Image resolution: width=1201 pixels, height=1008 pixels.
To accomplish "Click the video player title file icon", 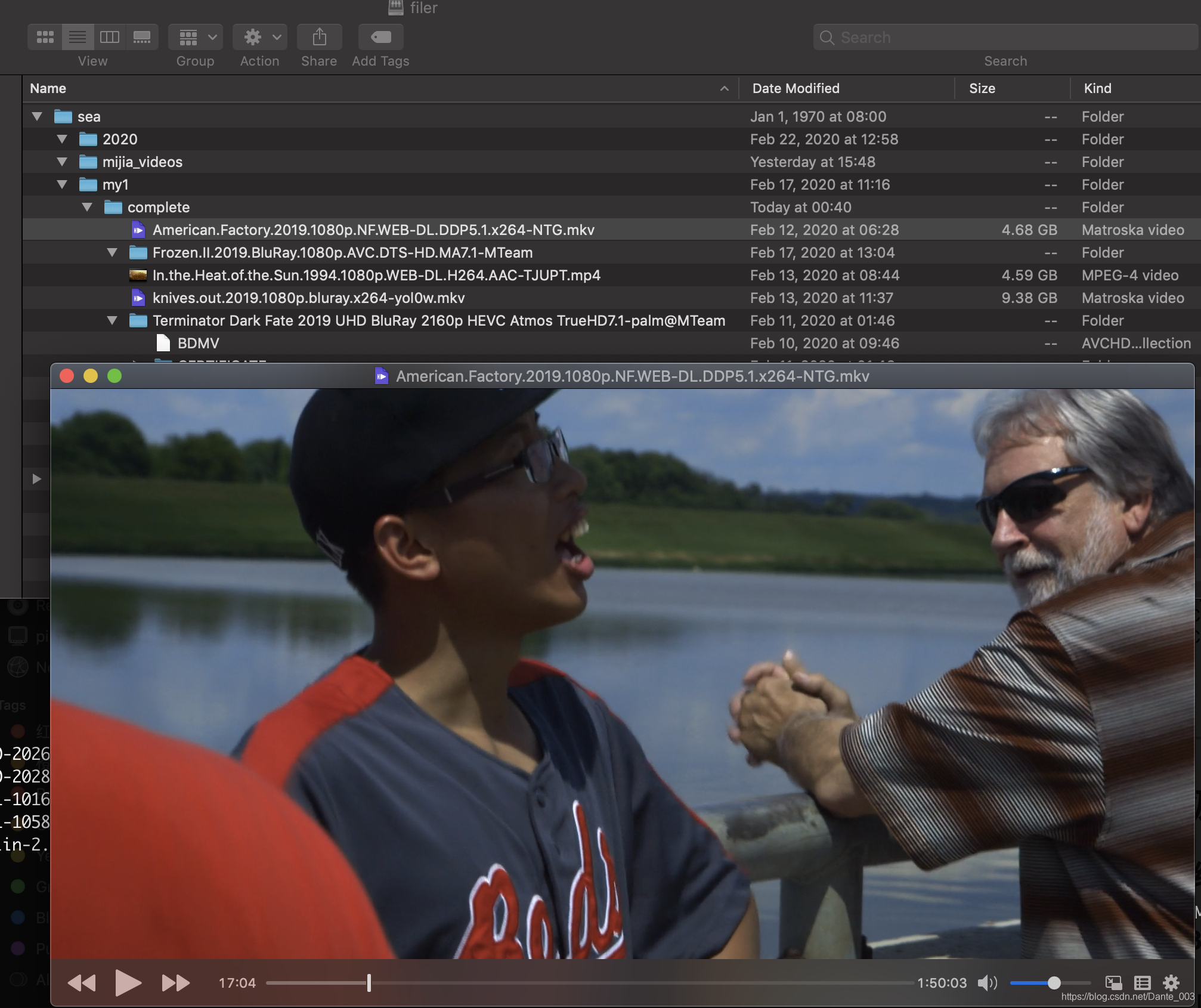I will click(382, 376).
